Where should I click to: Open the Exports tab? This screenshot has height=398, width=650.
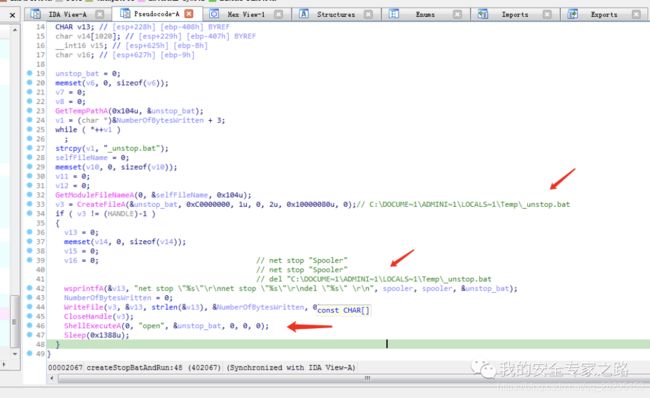tap(604, 15)
